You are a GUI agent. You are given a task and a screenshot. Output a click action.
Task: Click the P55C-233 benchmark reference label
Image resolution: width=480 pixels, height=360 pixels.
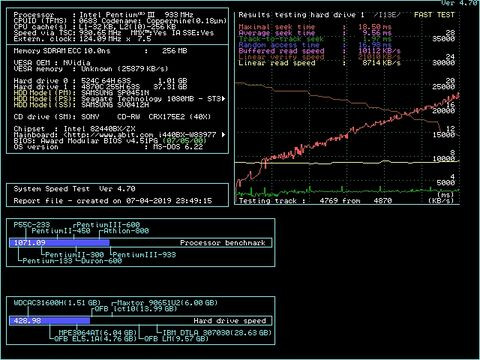pos(32,225)
